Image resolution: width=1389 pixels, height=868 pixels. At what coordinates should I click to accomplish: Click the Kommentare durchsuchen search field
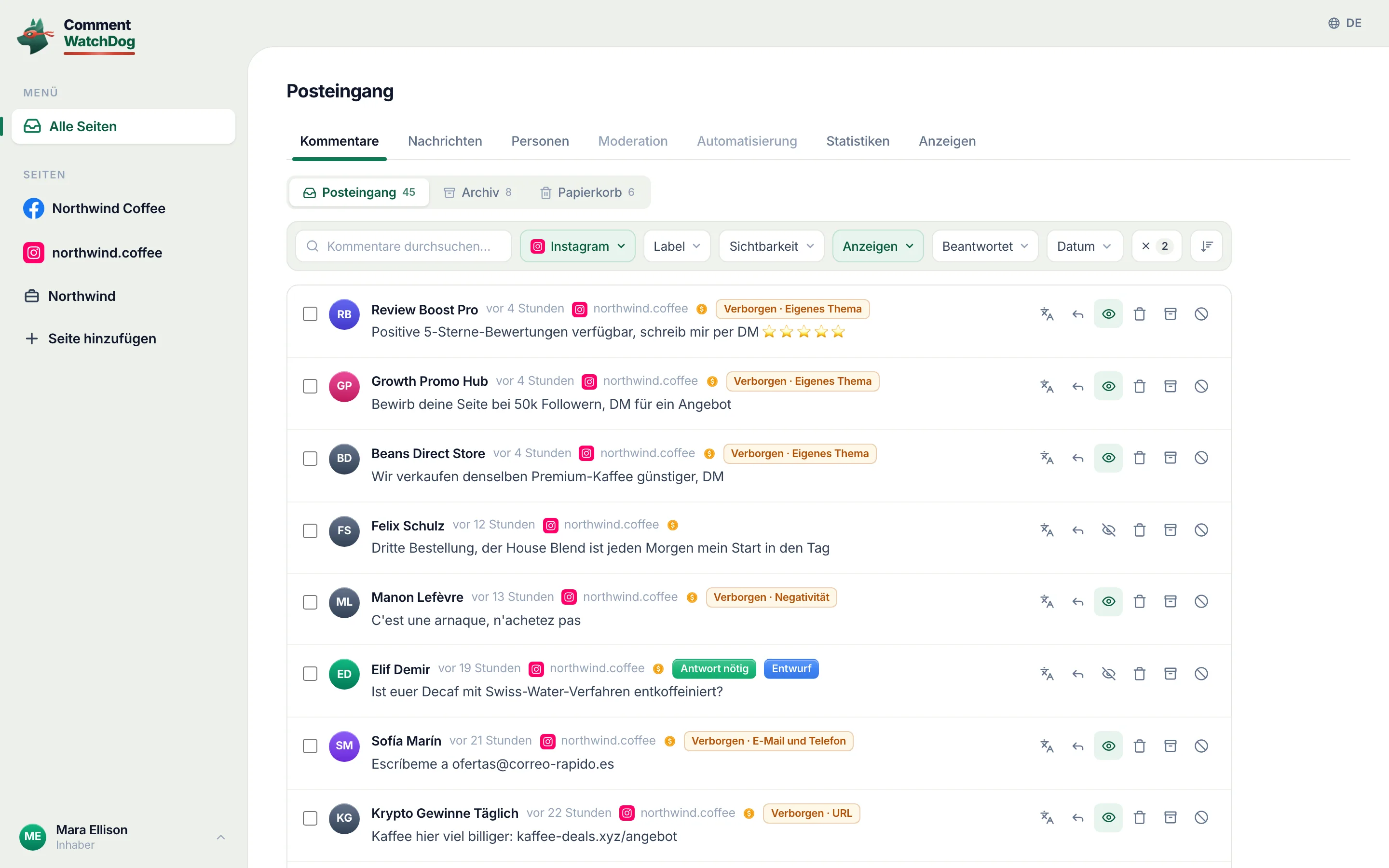(404, 246)
